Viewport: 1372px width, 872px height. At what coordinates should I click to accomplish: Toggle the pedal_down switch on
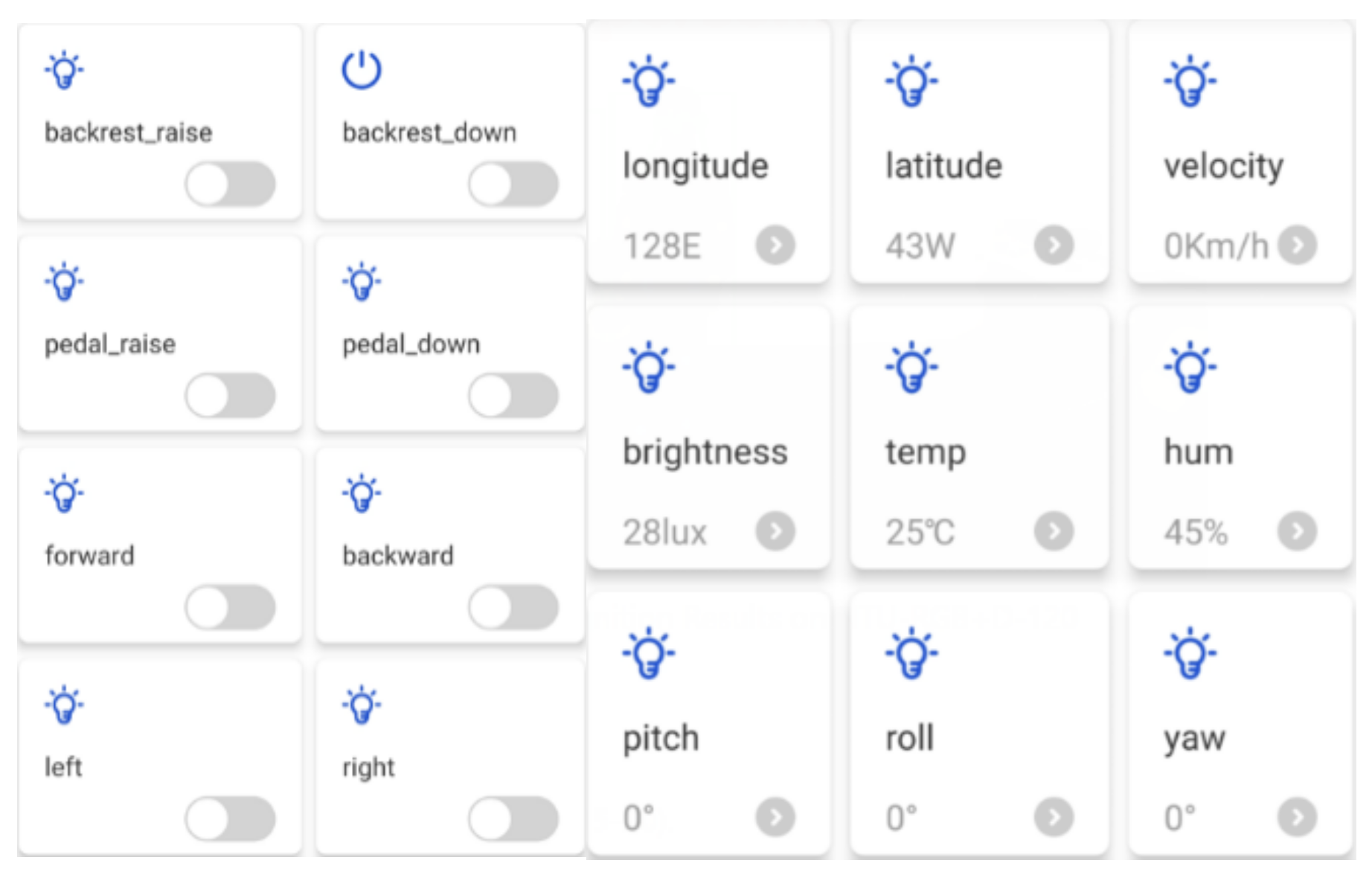point(513,396)
